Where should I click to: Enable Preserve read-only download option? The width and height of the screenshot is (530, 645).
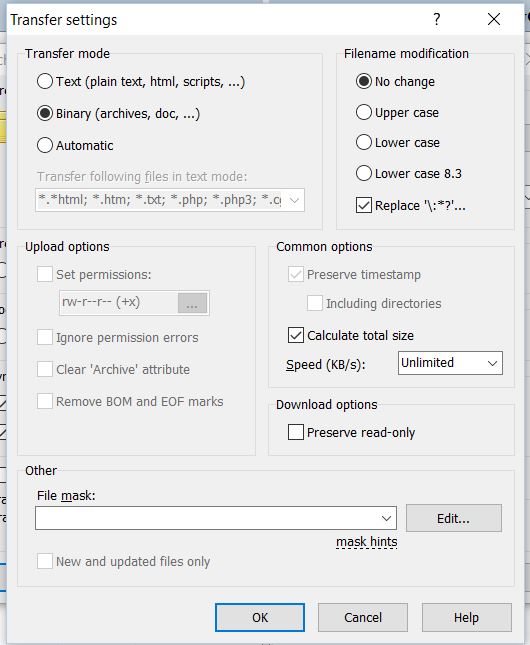point(296,432)
